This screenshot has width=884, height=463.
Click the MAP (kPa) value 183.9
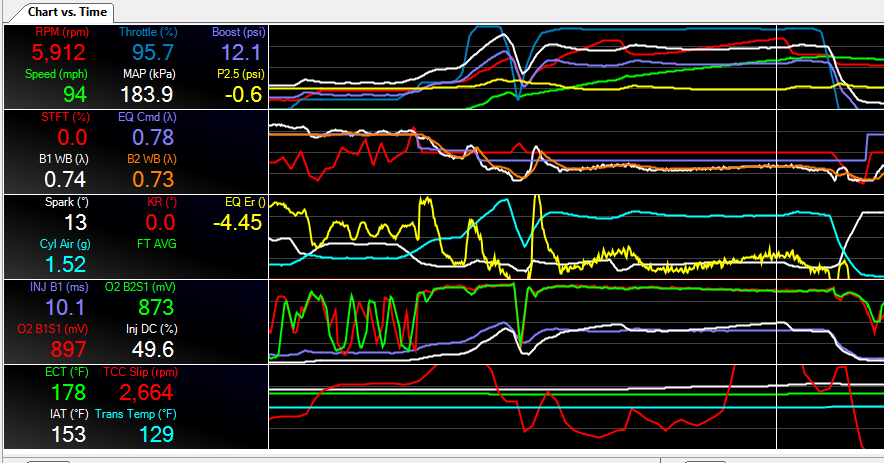147,94
